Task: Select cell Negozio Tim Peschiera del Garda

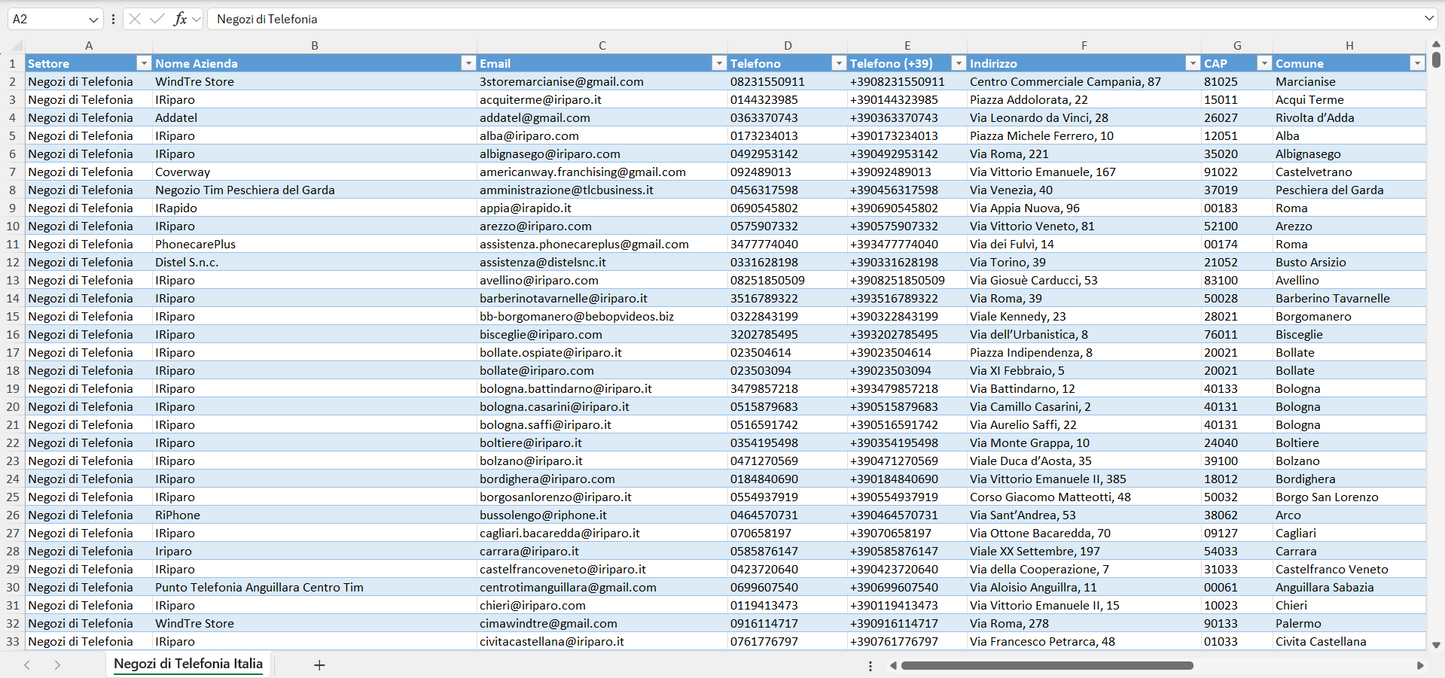Action: (315, 190)
